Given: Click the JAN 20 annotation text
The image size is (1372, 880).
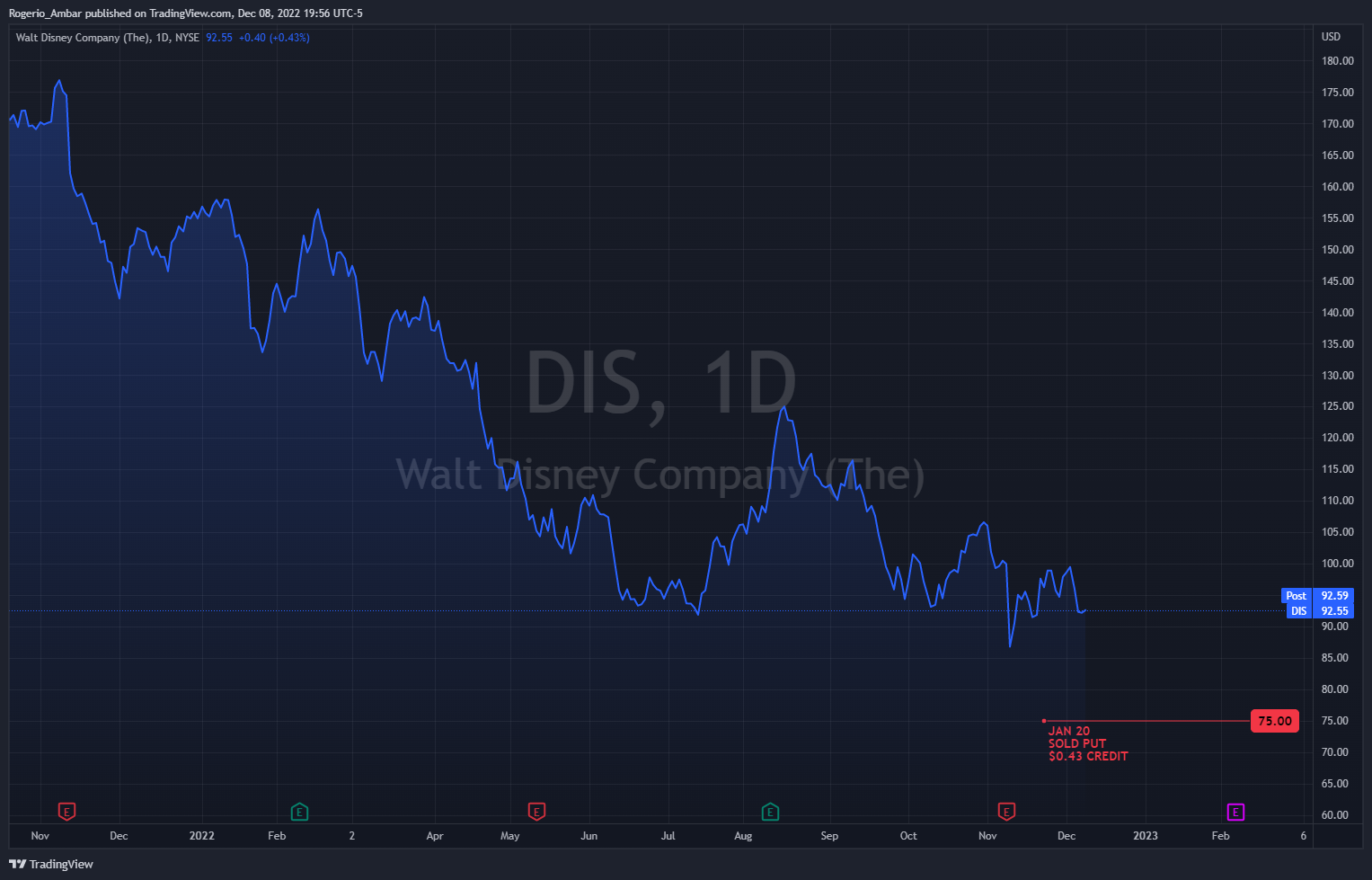Looking at the screenshot, I should tap(1069, 731).
